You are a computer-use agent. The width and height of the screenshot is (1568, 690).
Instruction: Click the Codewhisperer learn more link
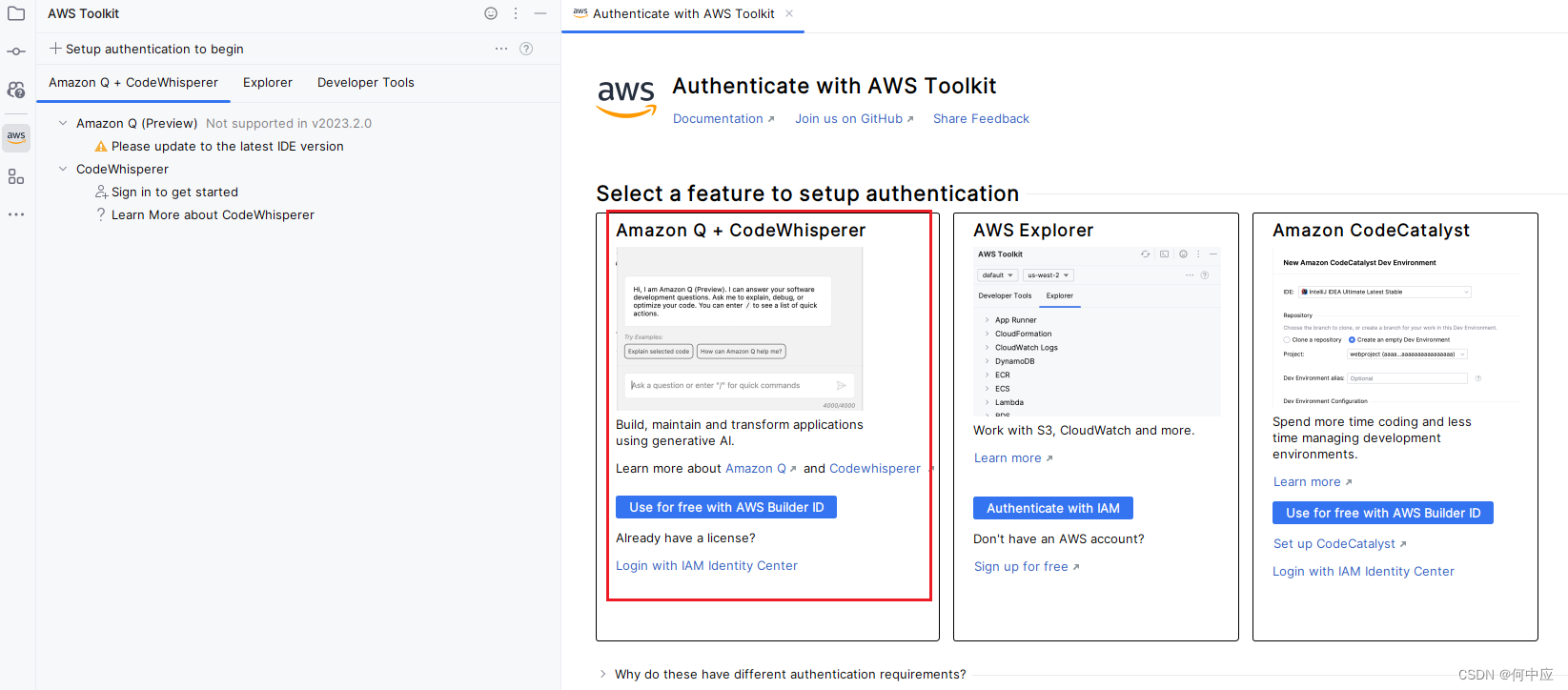pos(875,469)
